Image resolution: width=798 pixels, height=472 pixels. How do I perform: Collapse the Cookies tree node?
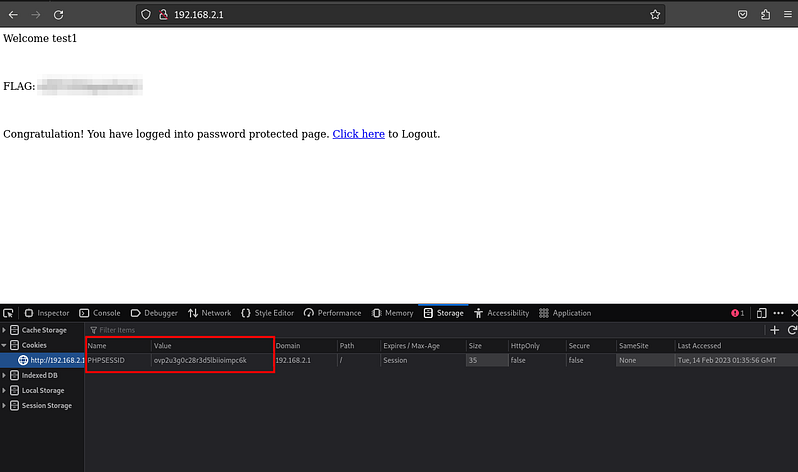[x=4, y=345]
